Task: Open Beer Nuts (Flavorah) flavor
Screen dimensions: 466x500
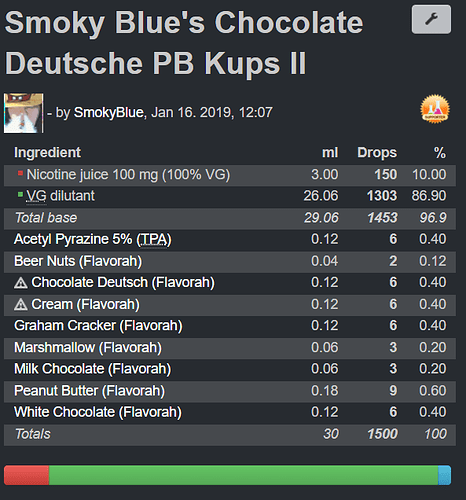Action: 78,261
